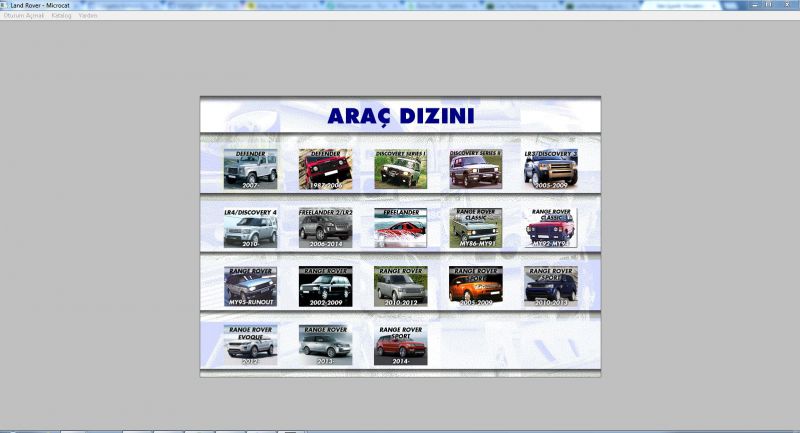The image size is (800, 433).
Task: Open the Katalog menu
Action: click(61, 16)
